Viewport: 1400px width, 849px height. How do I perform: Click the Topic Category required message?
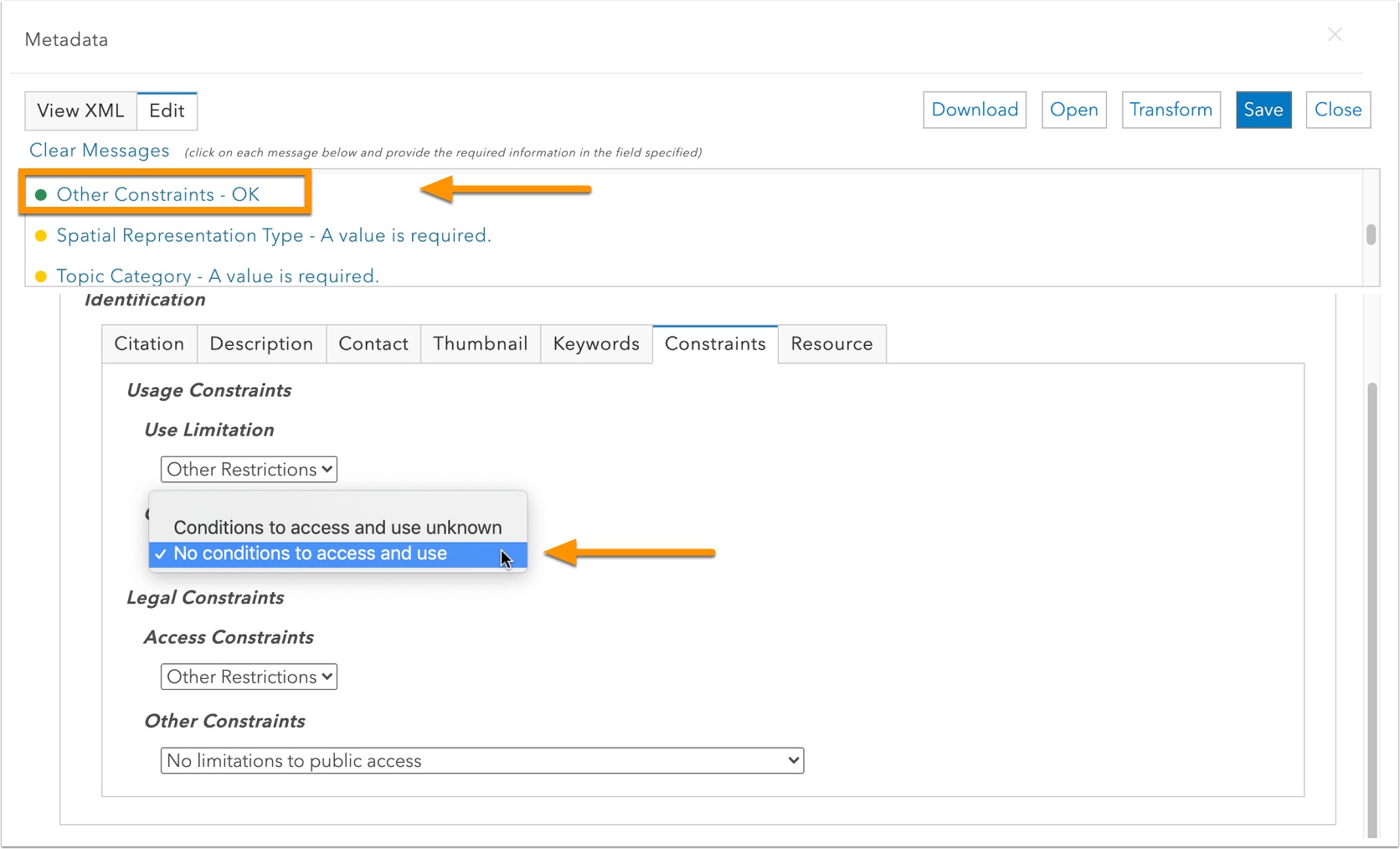coord(217,275)
